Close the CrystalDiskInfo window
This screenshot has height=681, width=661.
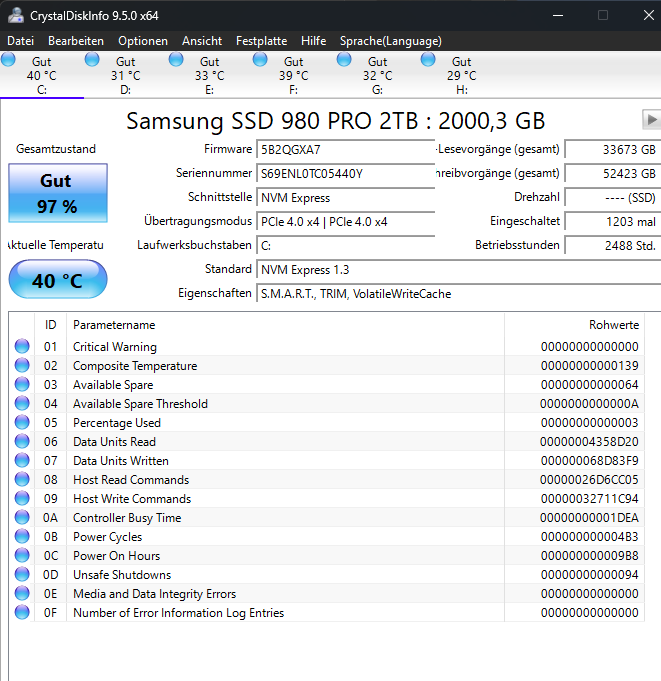pyautogui.click(x=649, y=15)
